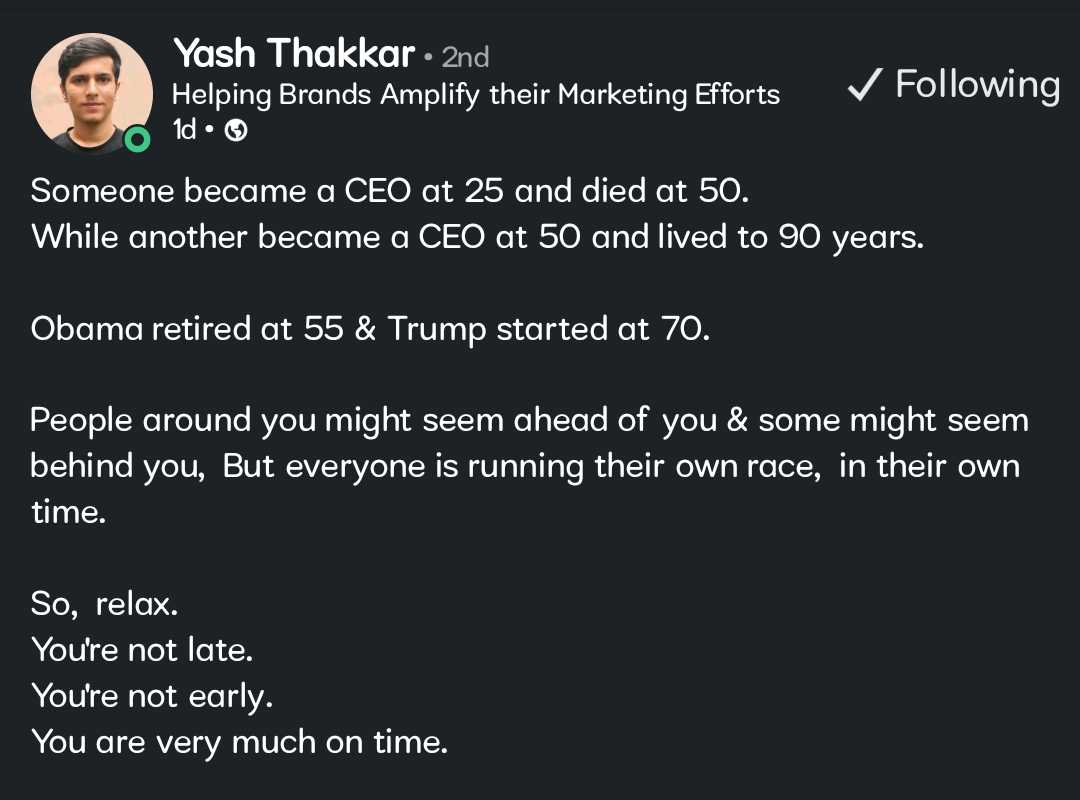Viewport: 1080px width, 800px height.
Task: Click the So, relax. line
Action: pos(104,604)
